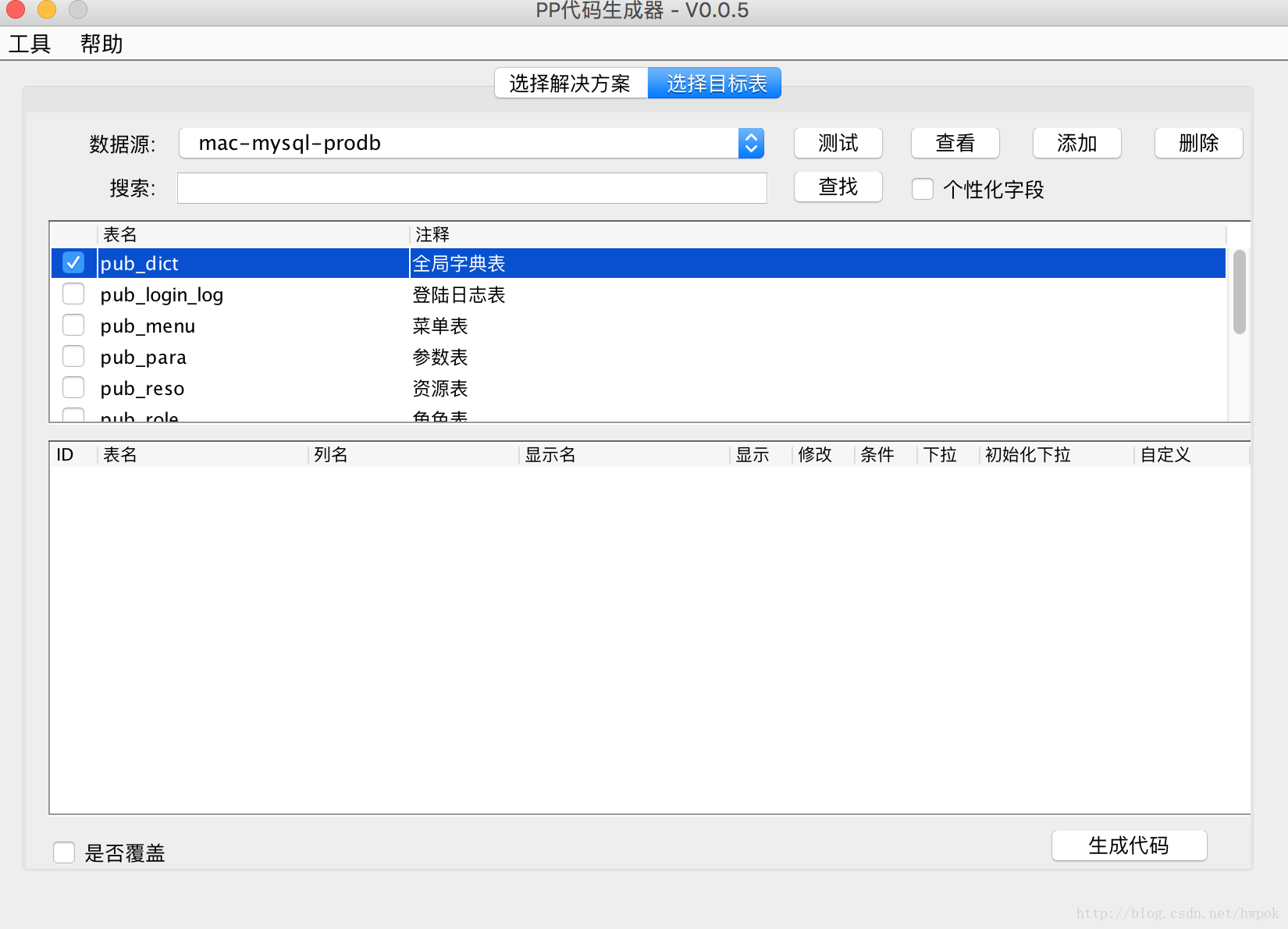Click the 修改 column header
The height and width of the screenshot is (929, 1288).
pos(824,454)
